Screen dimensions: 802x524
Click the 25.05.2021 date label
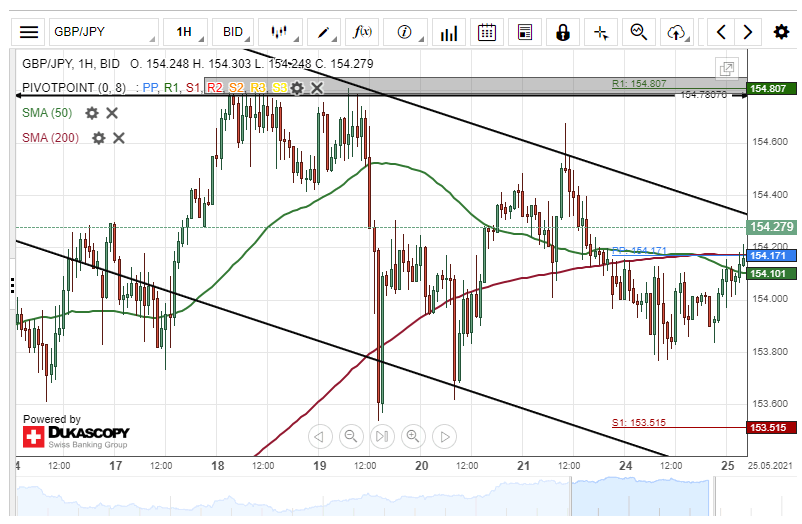pyautogui.click(x=770, y=466)
